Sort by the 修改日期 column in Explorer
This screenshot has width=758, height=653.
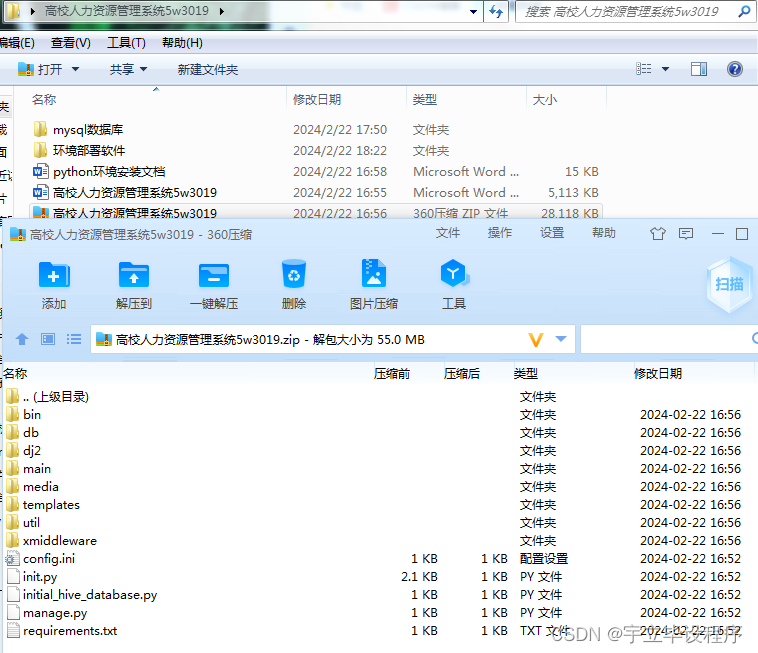click(x=317, y=100)
